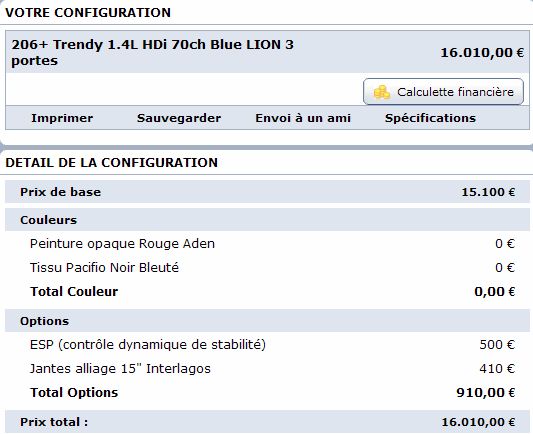533x434 pixels.
Task: Click Tissu Pacifio Noir Bleuté item
Action: [104, 267]
